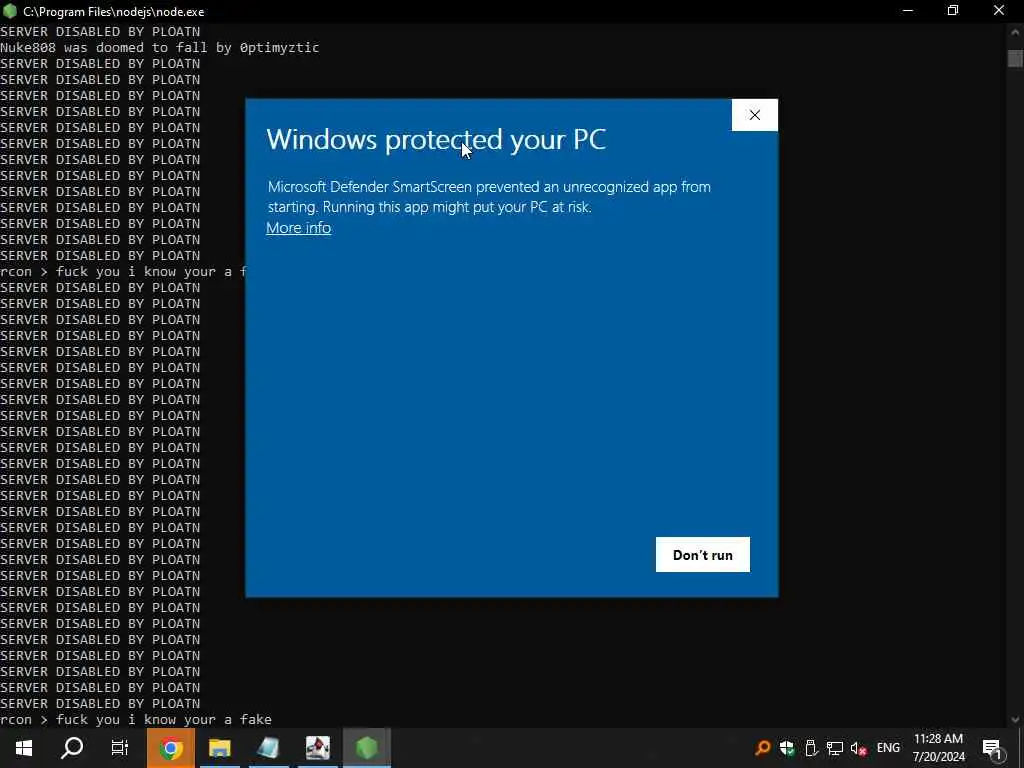The image size is (1024, 768).
Task: Open File Explorer from taskbar
Action: [x=219, y=748]
